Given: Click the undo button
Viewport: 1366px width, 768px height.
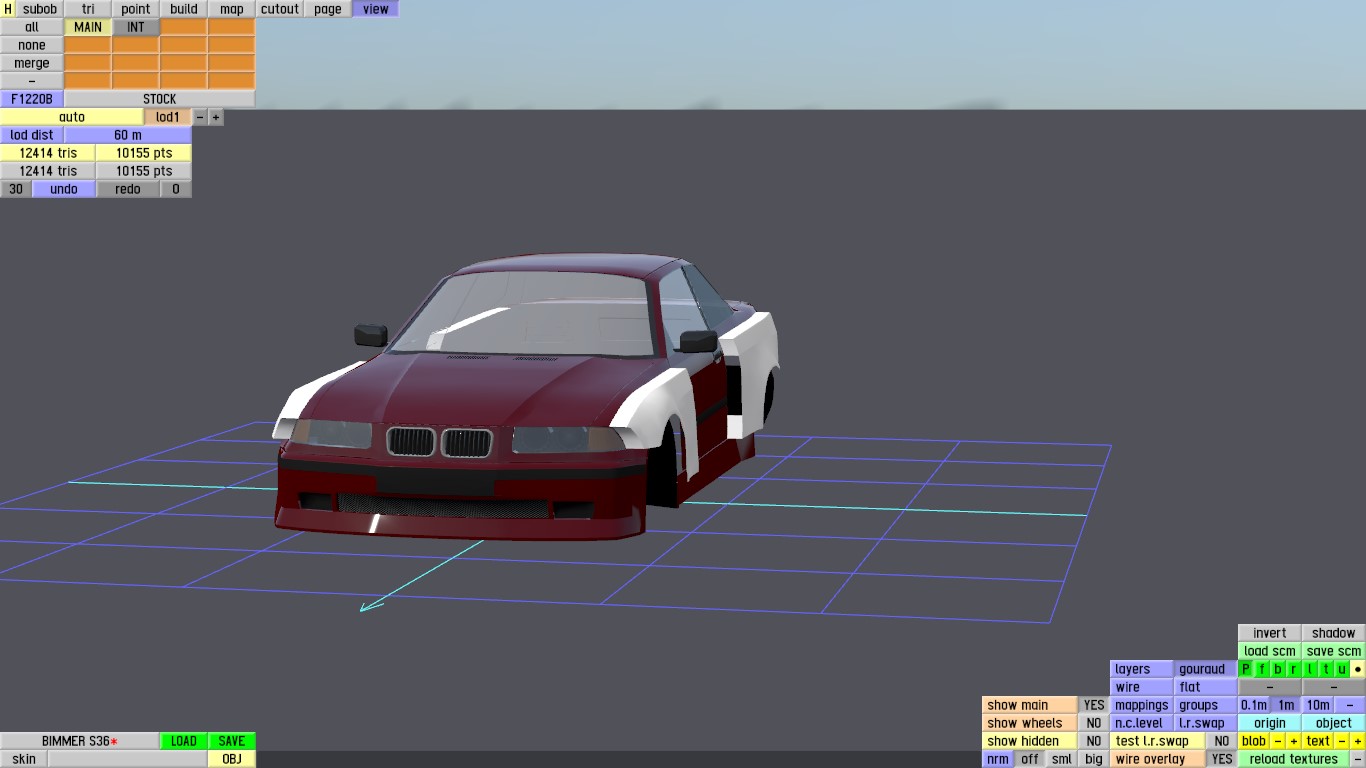Looking at the screenshot, I should [64, 189].
